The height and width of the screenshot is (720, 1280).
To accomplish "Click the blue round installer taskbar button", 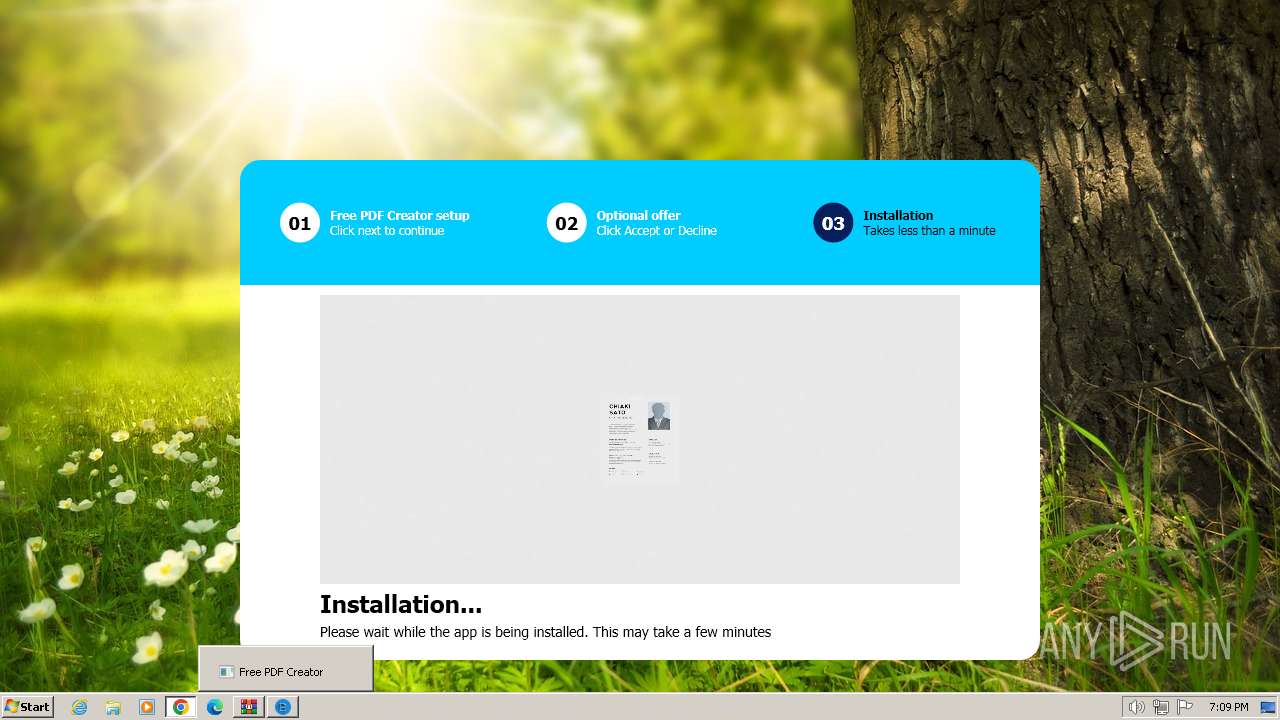I will coord(283,707).
